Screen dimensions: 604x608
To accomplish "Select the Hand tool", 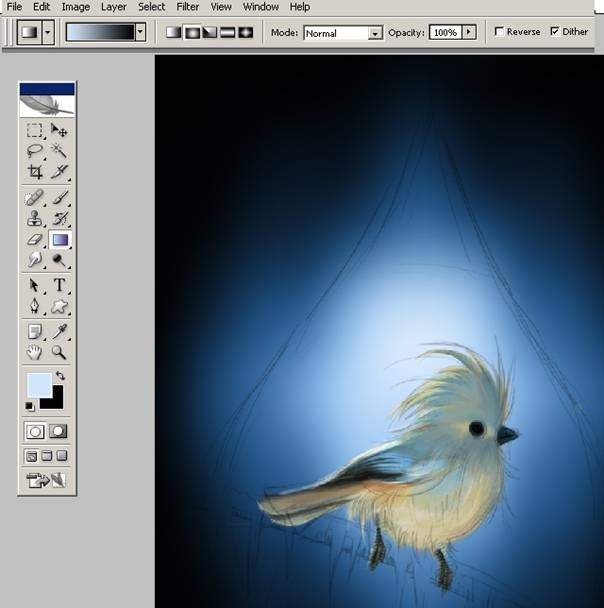I will (35, 352).
